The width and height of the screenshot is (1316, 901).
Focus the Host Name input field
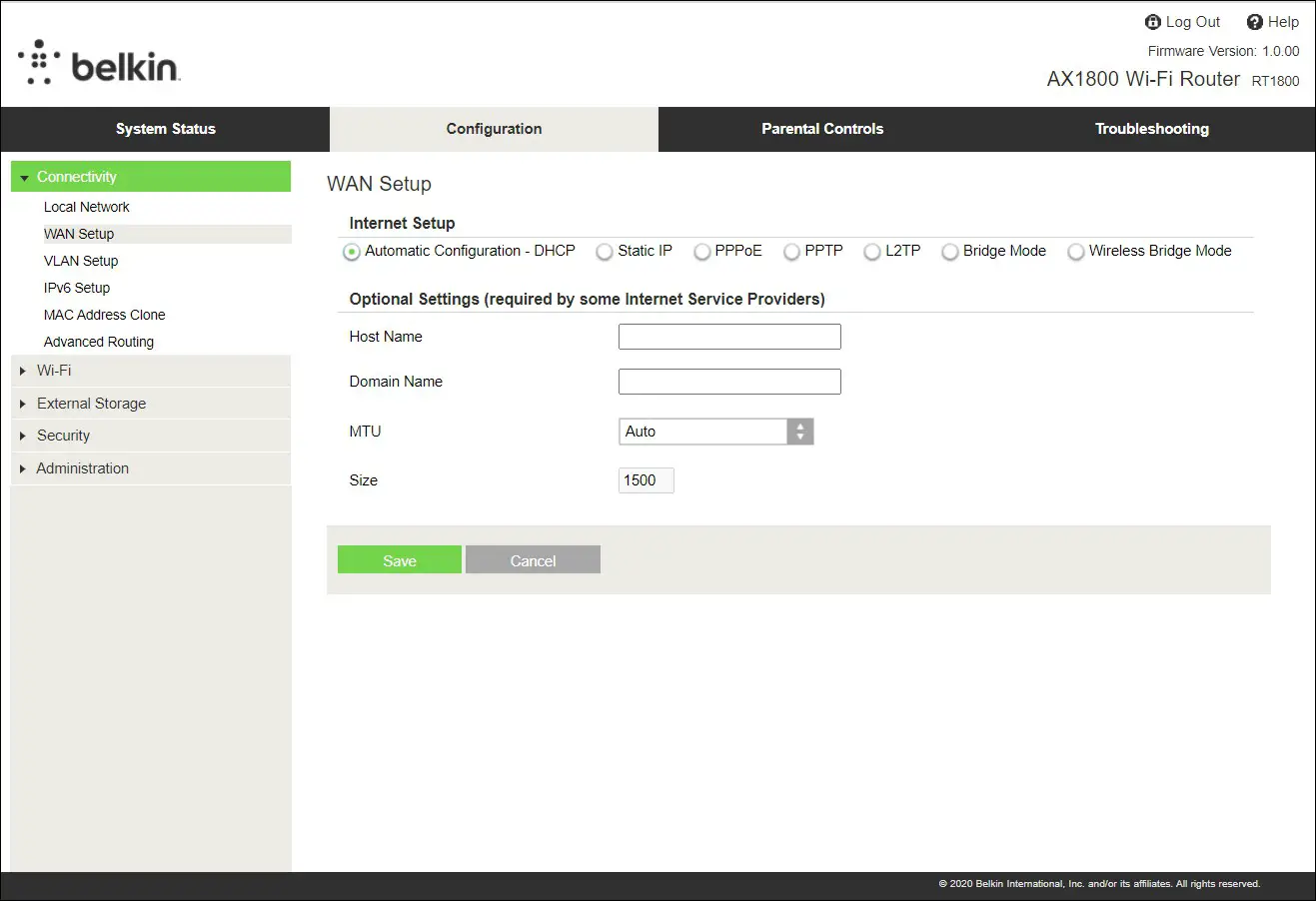click(729, 337)
